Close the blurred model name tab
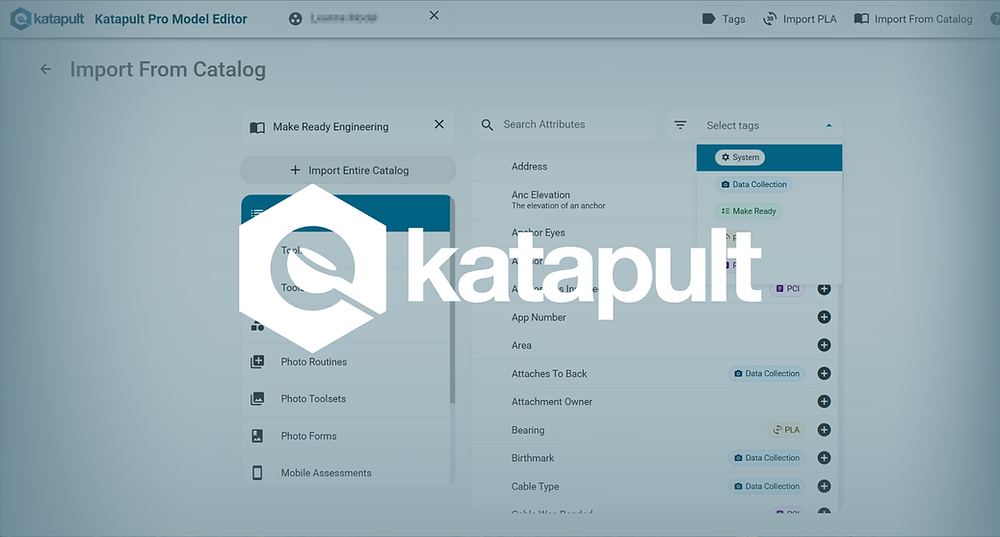 434,15
